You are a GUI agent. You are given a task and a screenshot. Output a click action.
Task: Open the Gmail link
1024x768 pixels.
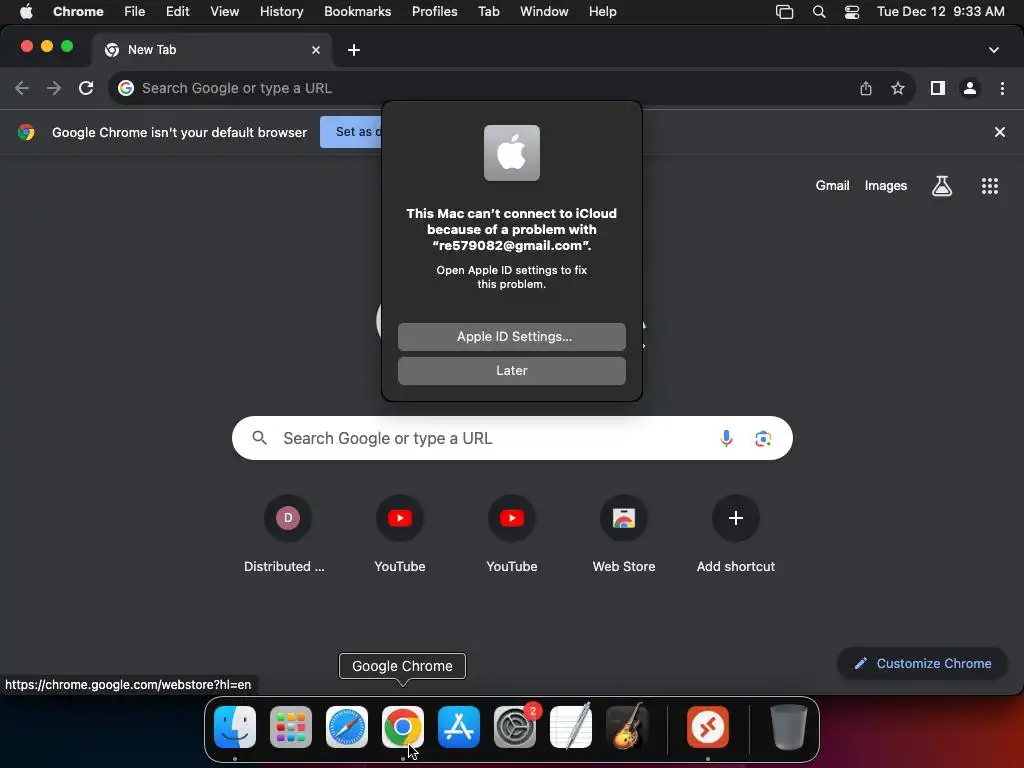coord(832,186)
